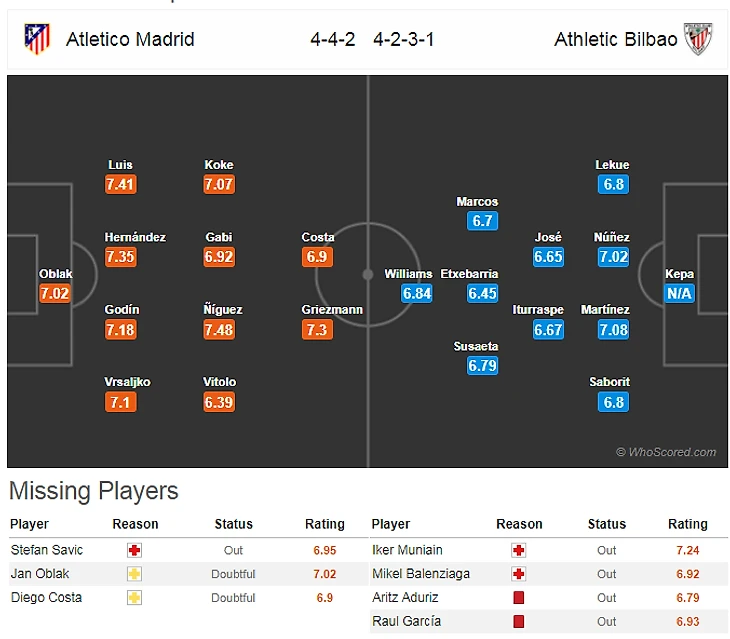The image size is (730, 639).
Task: Click Oblak's goalkeeper name on the pitch
Action: tap(55, 274)
